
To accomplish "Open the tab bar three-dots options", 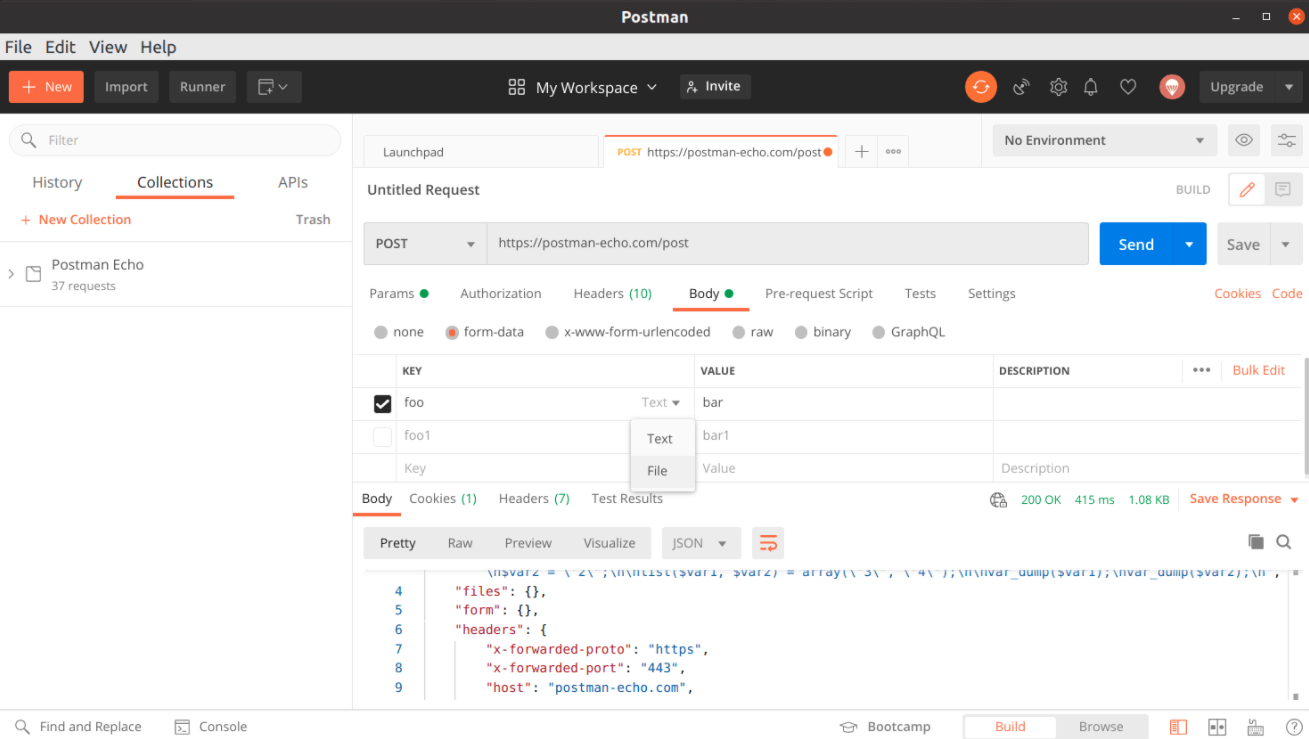I will click(893, 152).
